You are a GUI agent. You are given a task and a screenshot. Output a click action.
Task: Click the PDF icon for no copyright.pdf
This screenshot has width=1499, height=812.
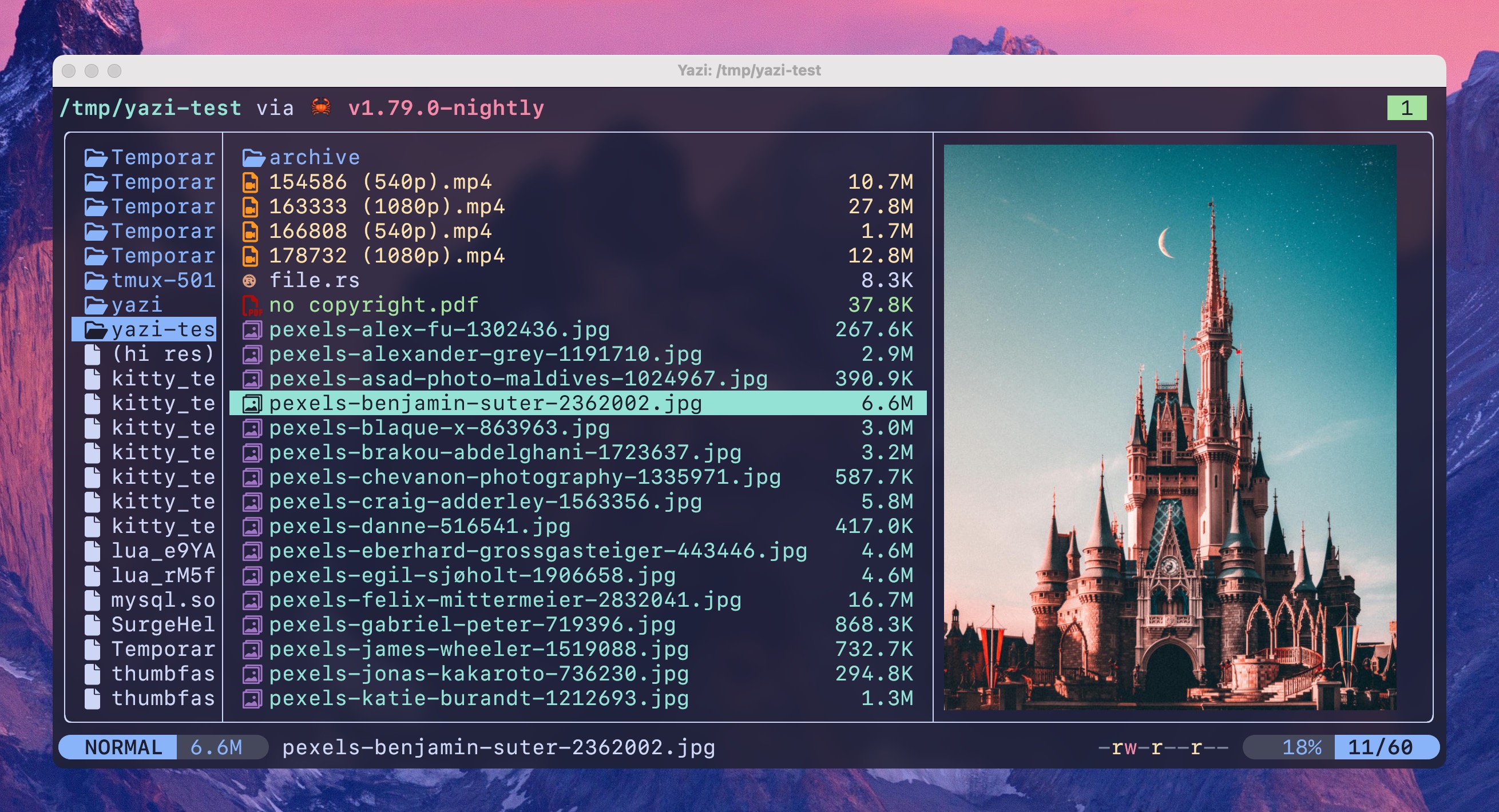251,304
